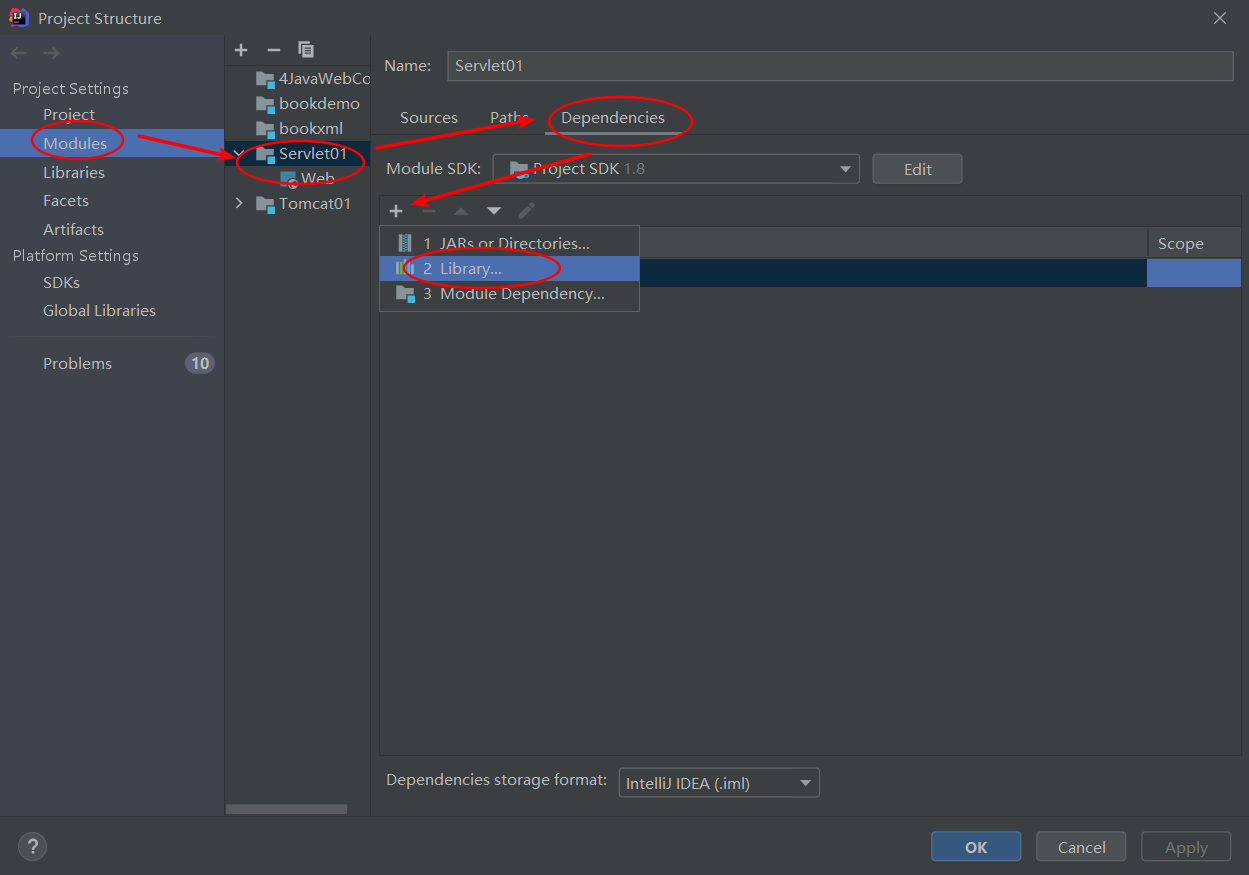Copy the selected module icon

coord(306,49)
